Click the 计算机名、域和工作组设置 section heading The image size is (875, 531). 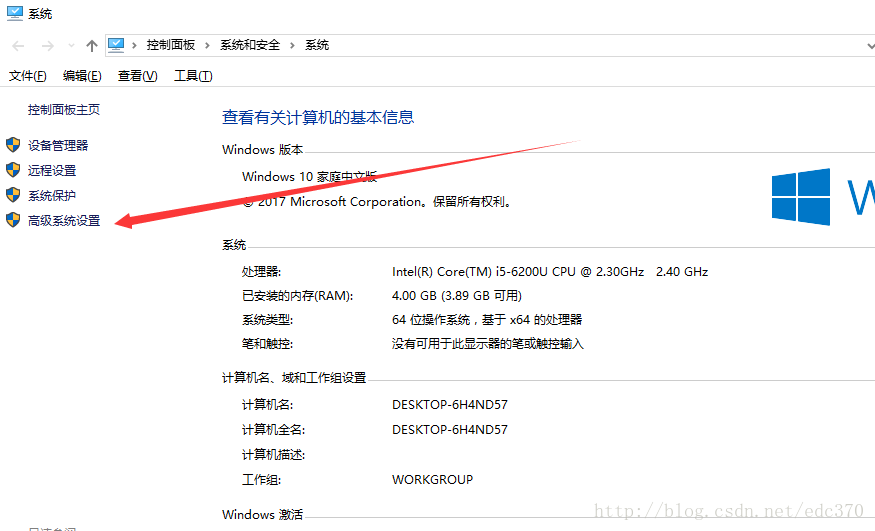pos(294,378)
